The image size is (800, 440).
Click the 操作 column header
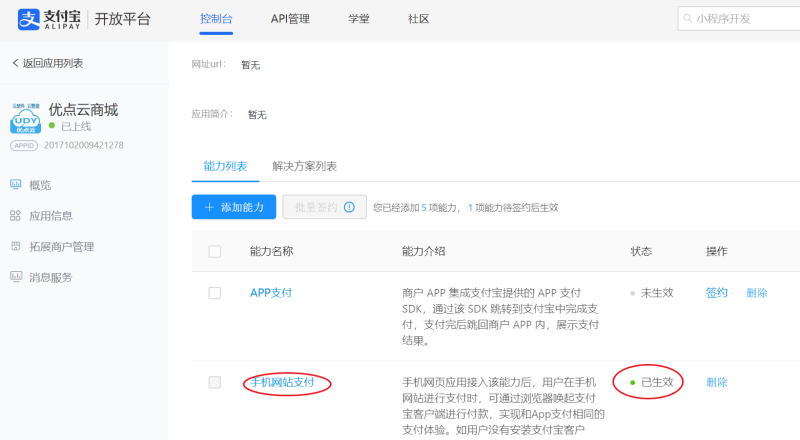[x=716, y=251]
